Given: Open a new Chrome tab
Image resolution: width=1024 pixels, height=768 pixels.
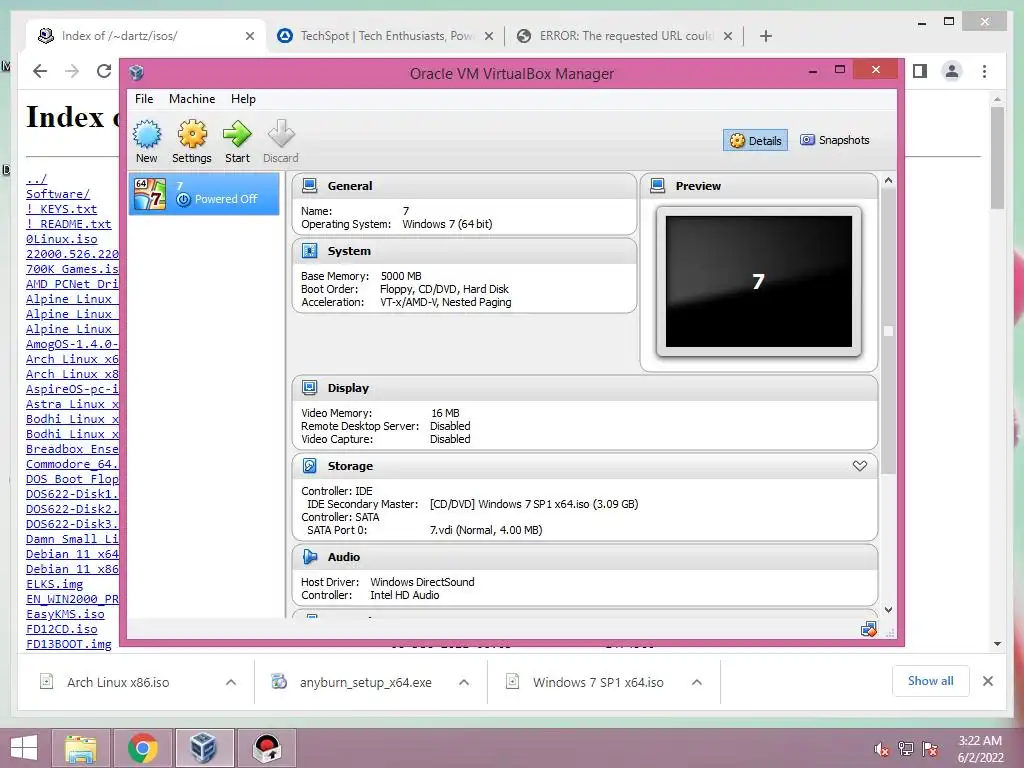Looking at the screenshot, I should pyautogui.click(x=766, y=36).
